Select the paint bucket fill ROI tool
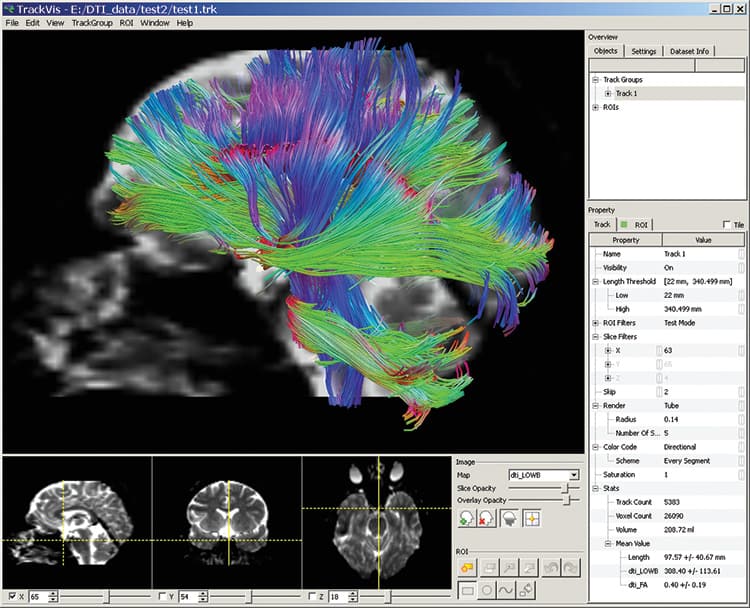 pos(525,590)
